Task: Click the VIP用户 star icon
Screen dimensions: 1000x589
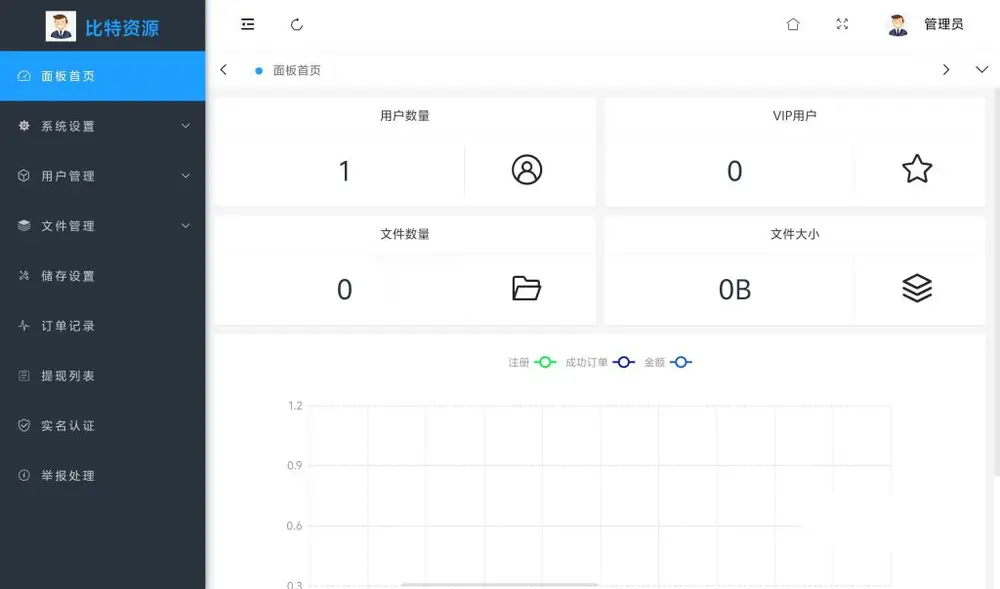Action: pyautogui.click(x=917, y=169)
